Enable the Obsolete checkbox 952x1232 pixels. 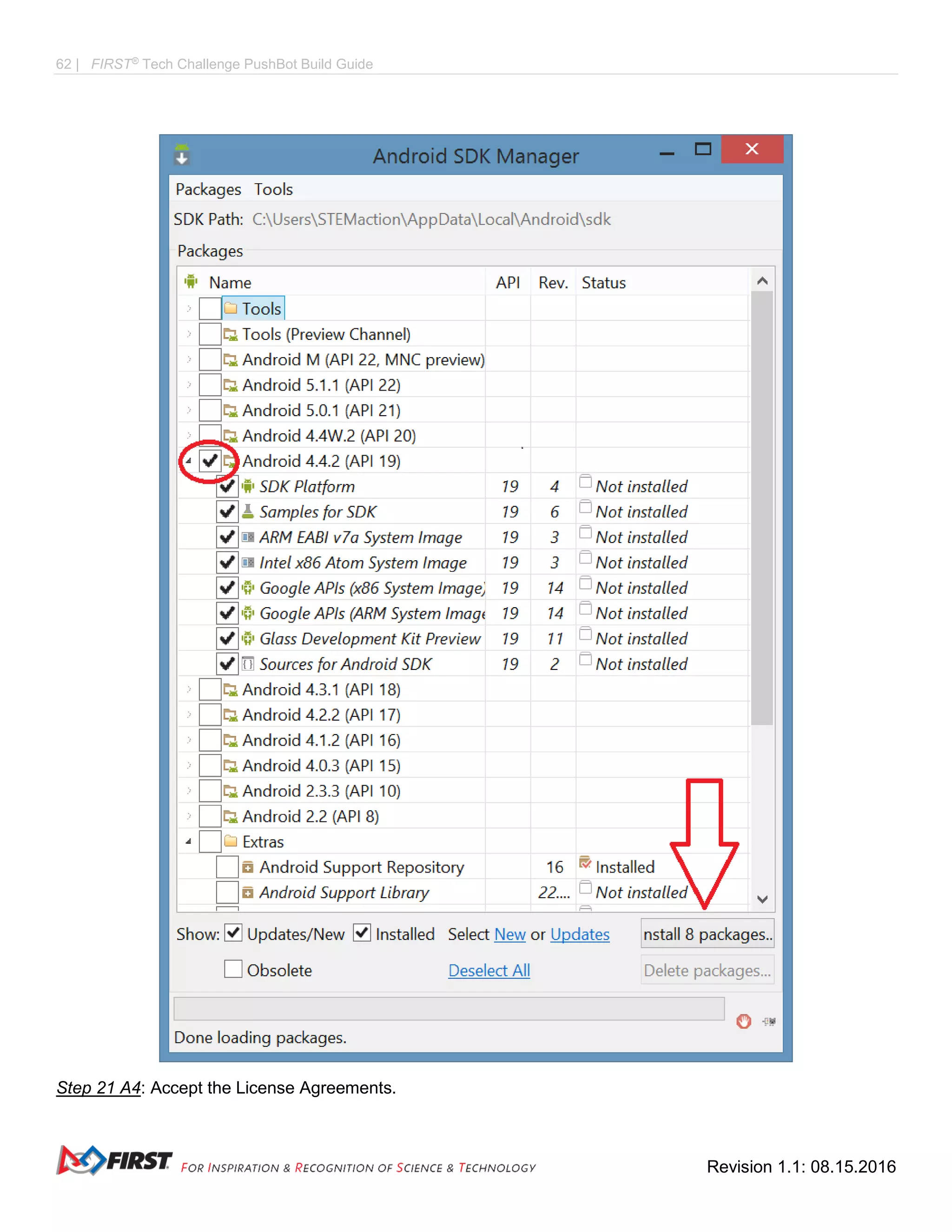(x=233, y=969)
